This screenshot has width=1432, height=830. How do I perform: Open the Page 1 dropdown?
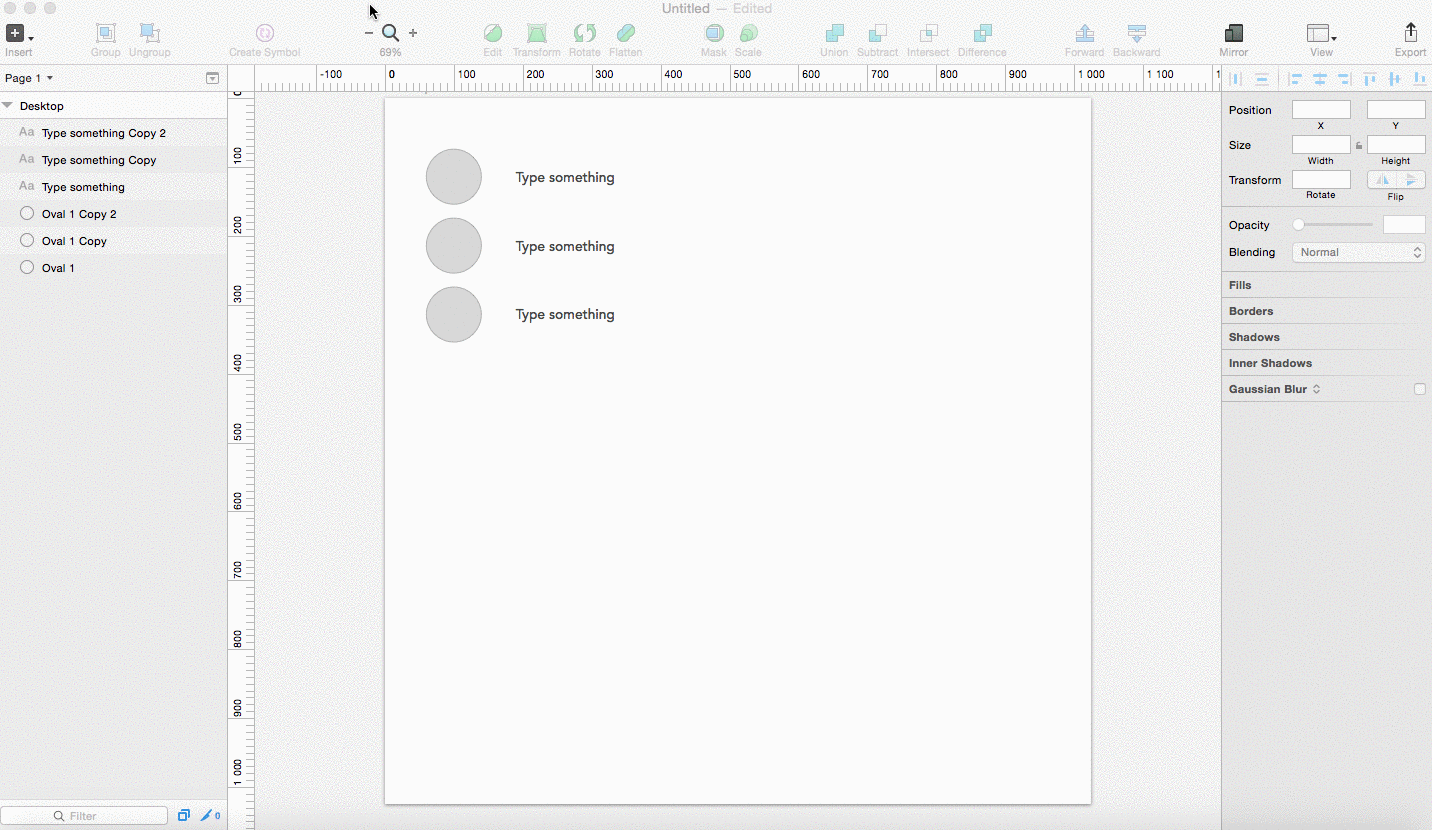[x=29, y=78]
